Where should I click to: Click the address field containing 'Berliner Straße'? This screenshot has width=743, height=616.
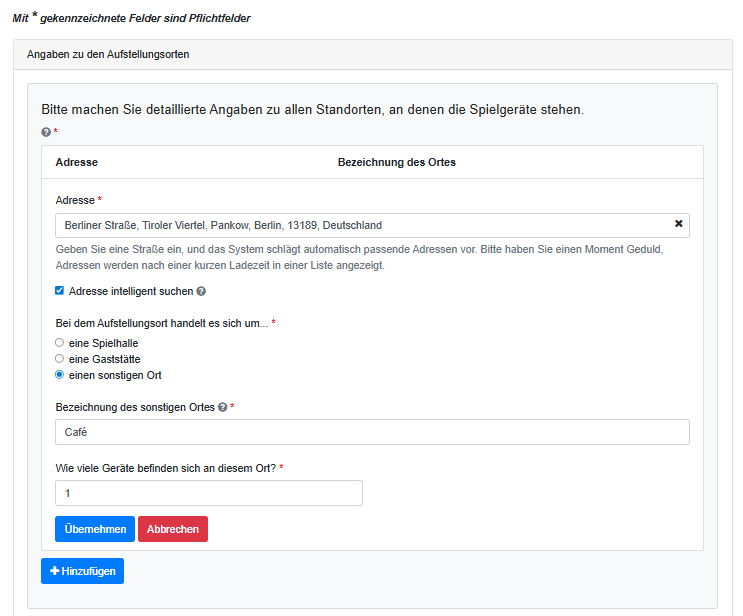(360, 225)
